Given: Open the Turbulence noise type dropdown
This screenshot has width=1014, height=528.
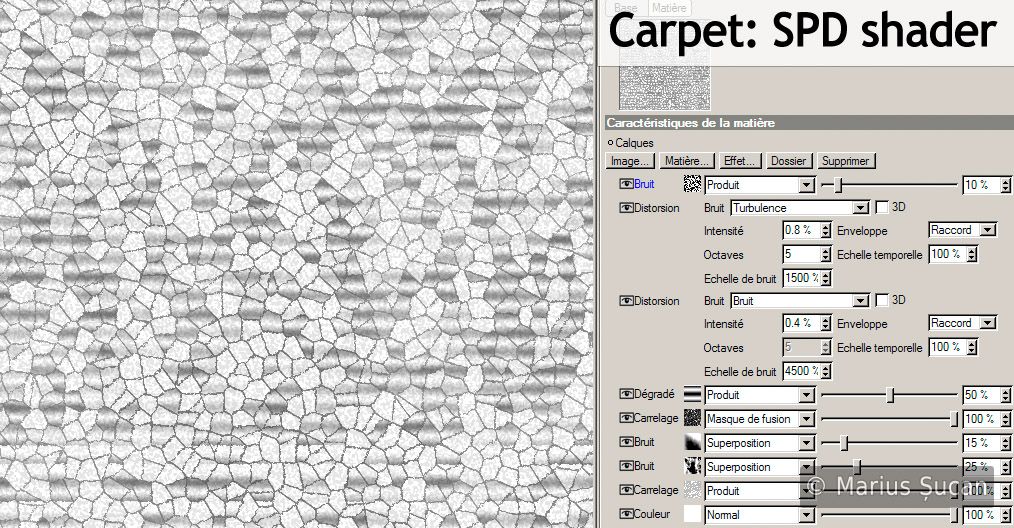Looking at the screenshot, I should point(859,208).
